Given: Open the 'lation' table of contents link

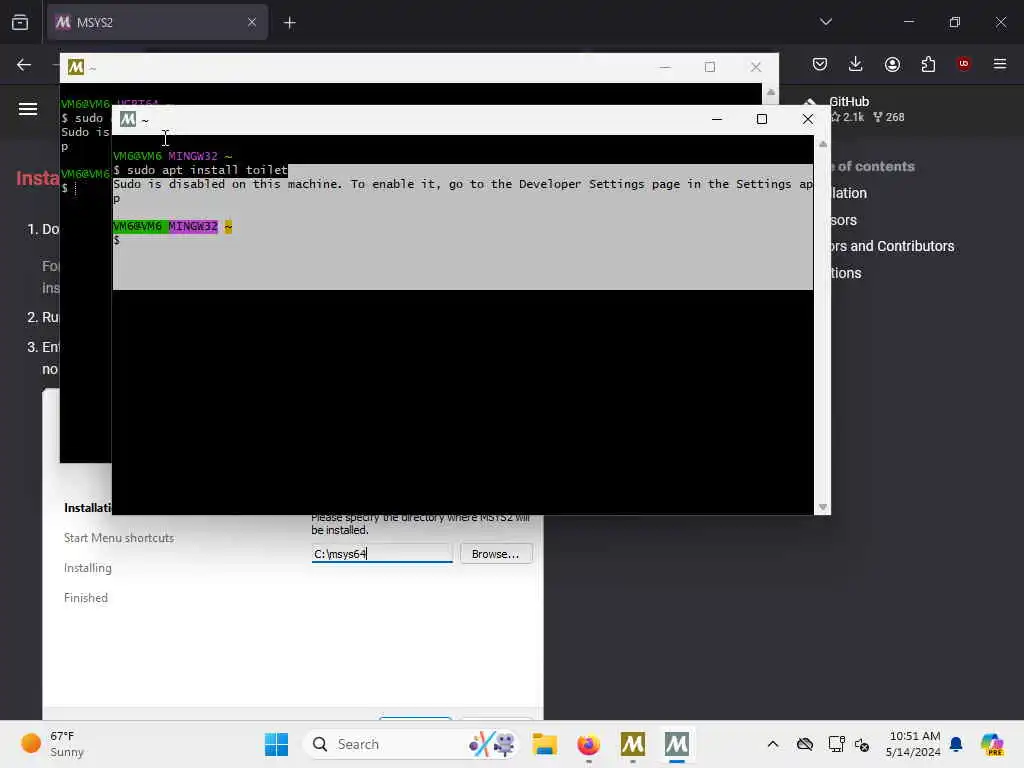Looking at the screenshot, I should (849, 193).
